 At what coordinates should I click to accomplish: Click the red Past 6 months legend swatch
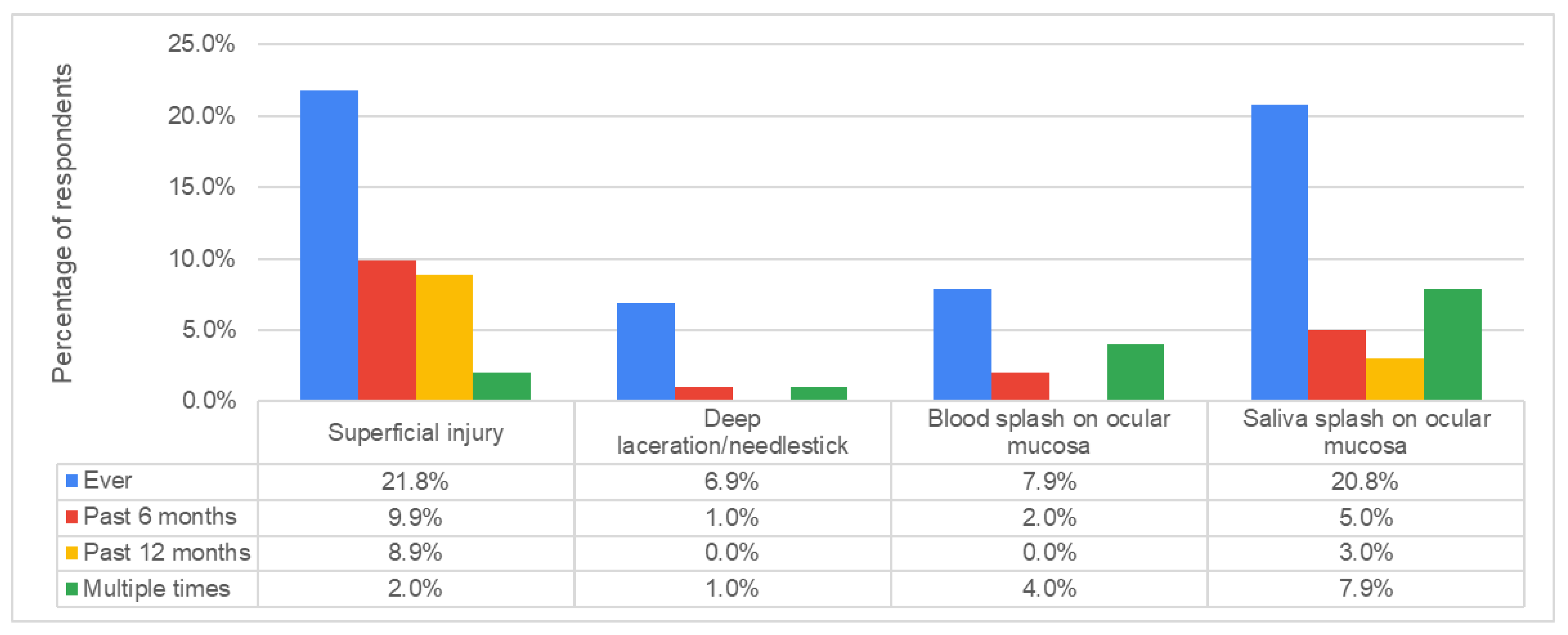[x=71, y=517]
